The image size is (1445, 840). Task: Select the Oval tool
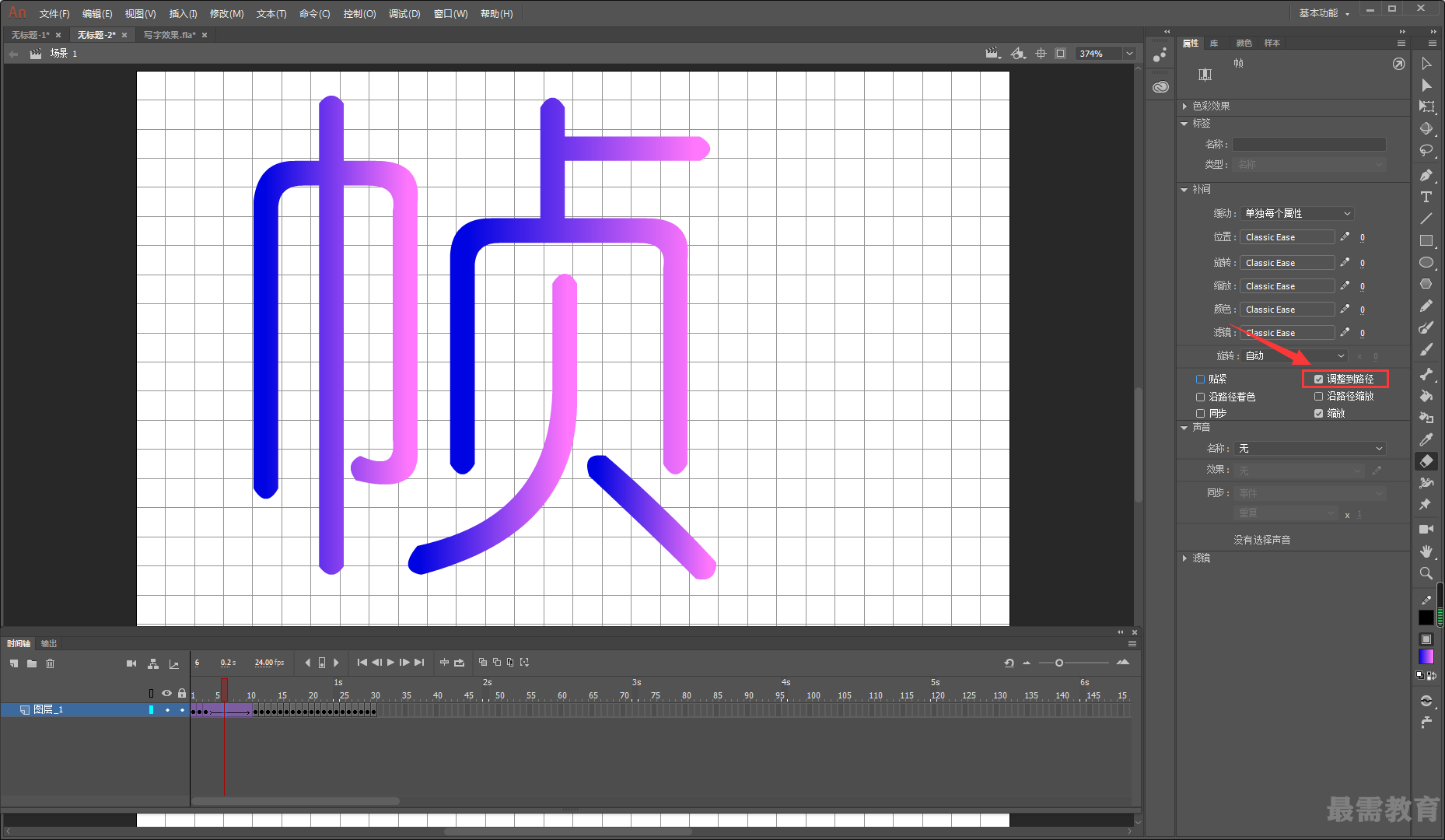pos(1426,262)
